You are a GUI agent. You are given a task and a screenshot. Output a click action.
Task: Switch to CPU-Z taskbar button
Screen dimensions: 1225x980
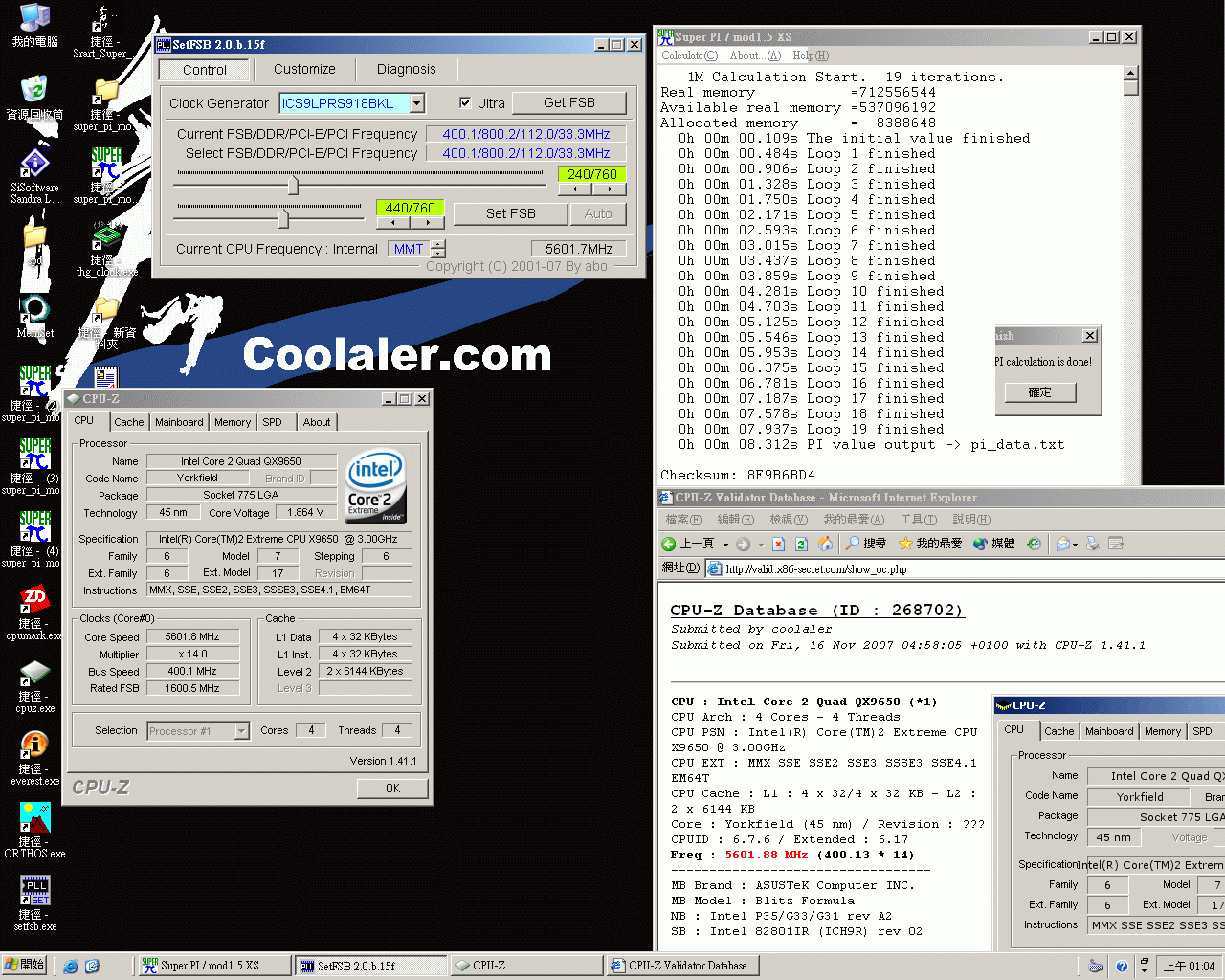click(526, 966)
